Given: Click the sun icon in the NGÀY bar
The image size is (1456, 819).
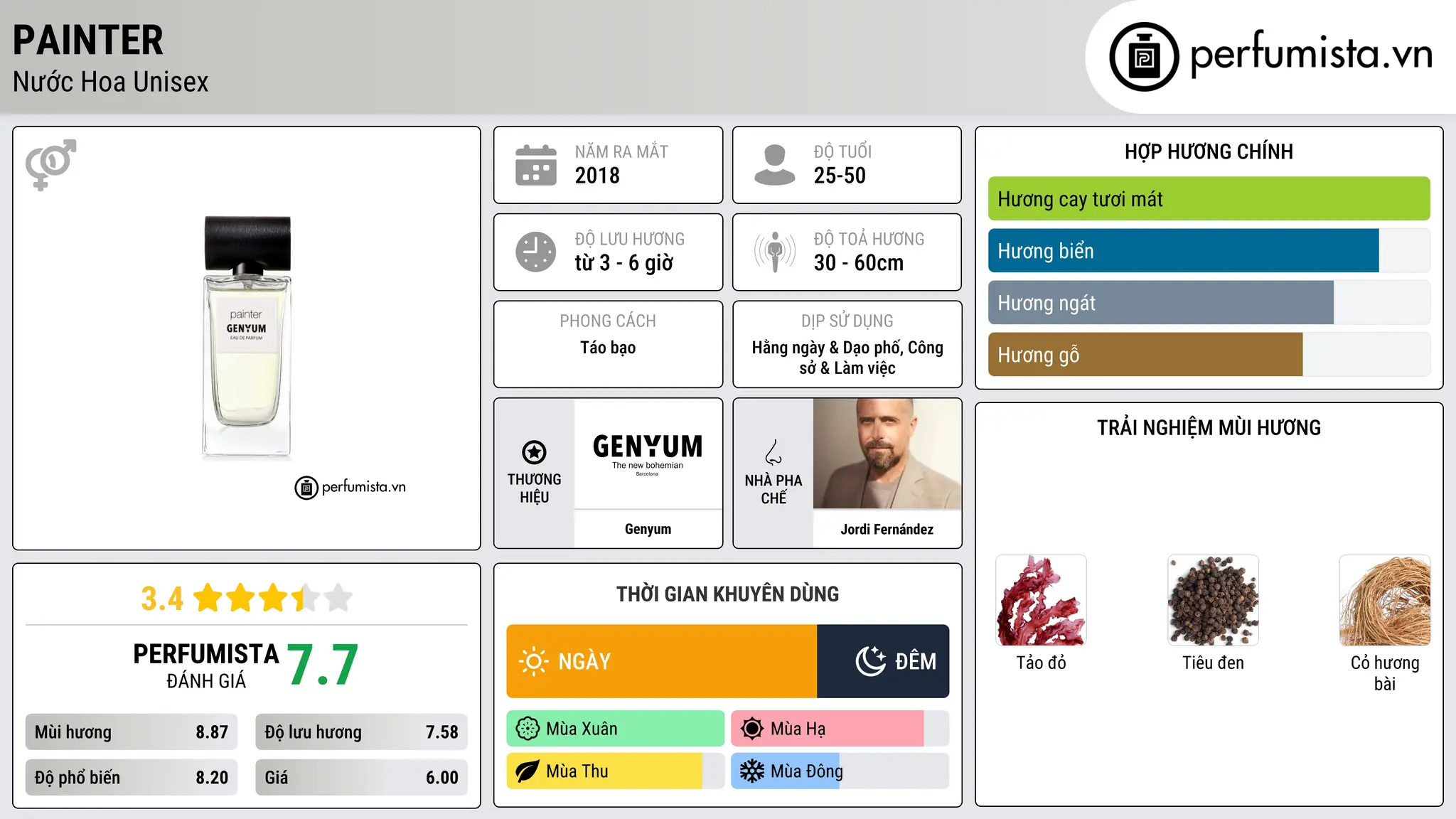Looking at the screenshot, I should [x=533, y=661].
